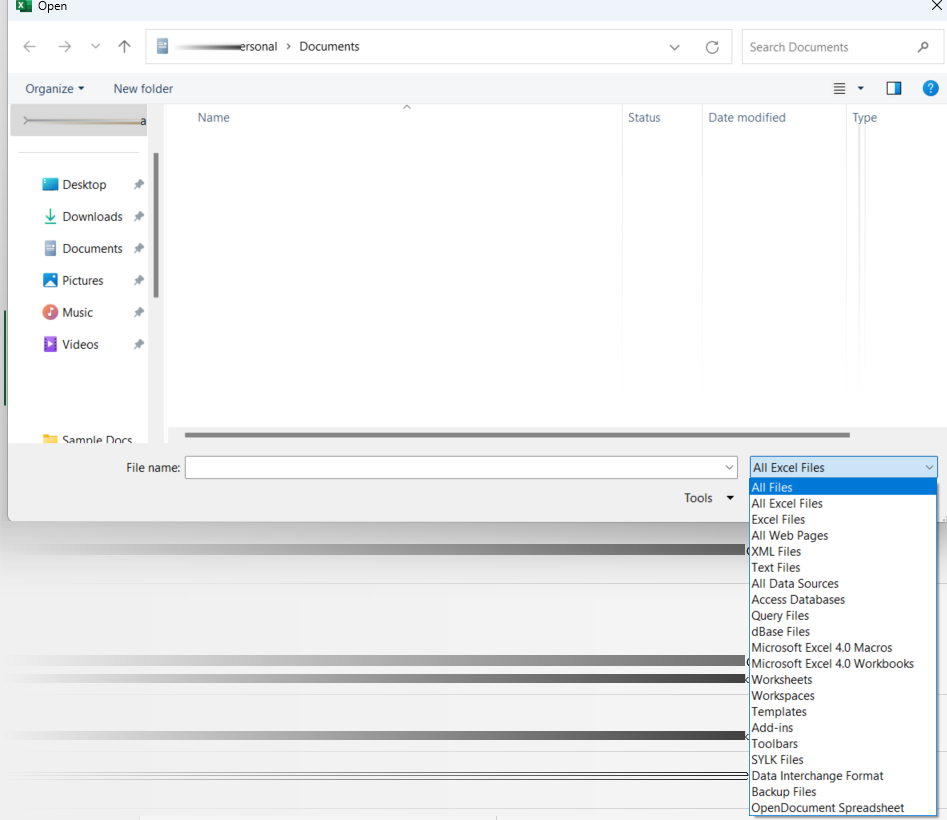This screenshot has width=947, height=820.
Task: Select Templates option
Action: click(843, 711)
